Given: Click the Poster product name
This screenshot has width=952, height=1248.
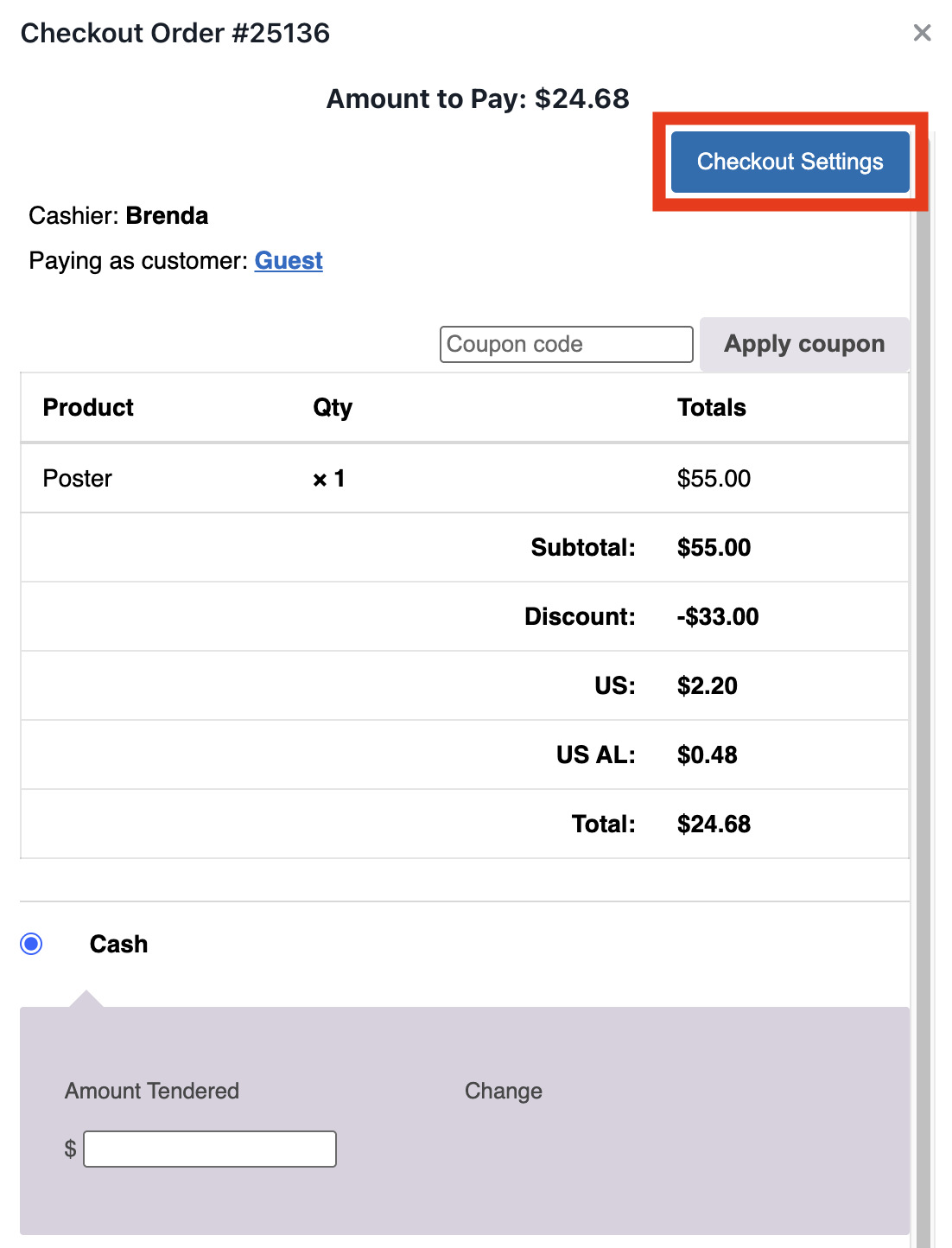Looking at the screenshot, I should point(78,479).
